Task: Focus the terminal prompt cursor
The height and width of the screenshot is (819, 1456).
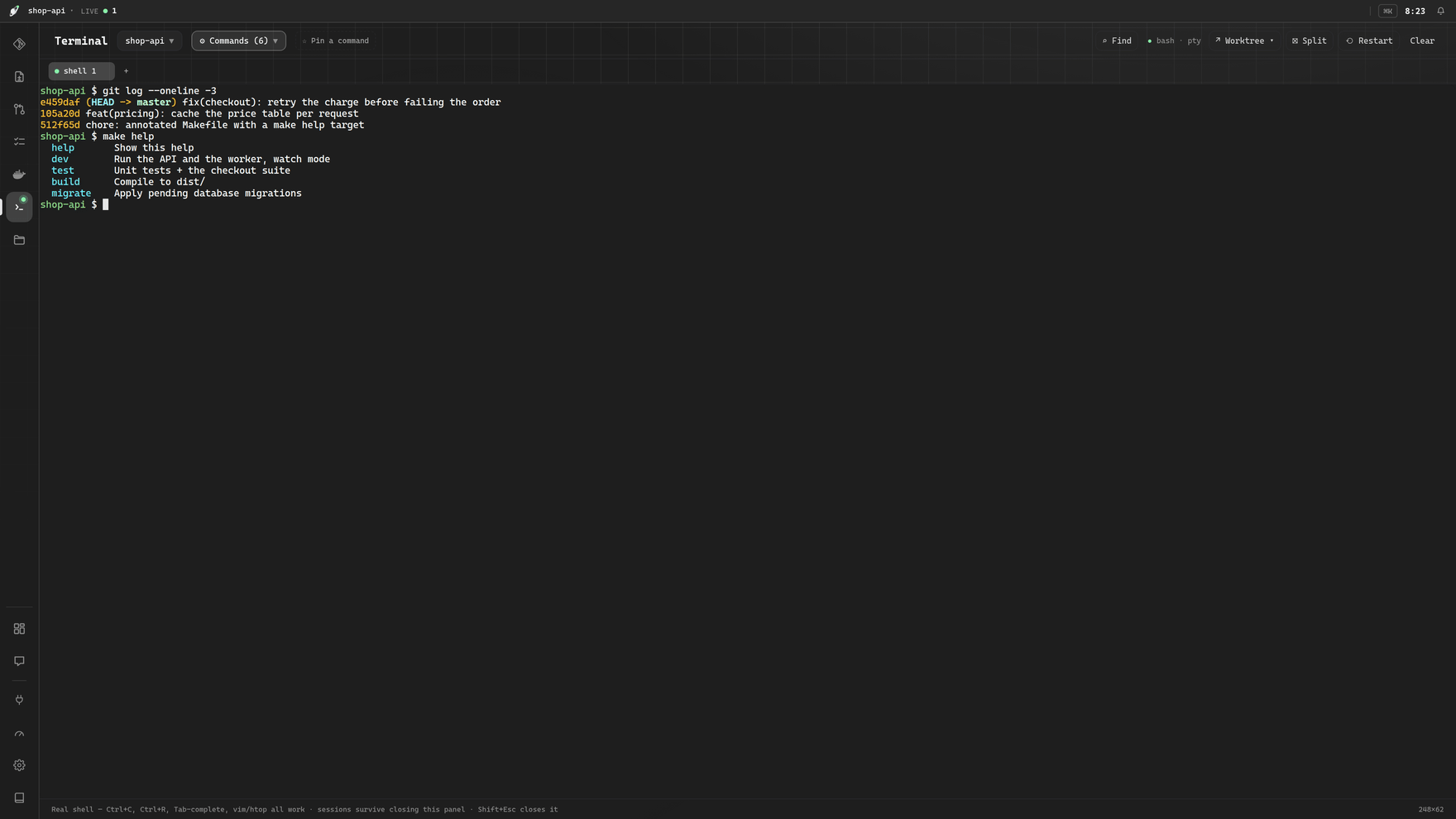Action: (x=105, y=204)
